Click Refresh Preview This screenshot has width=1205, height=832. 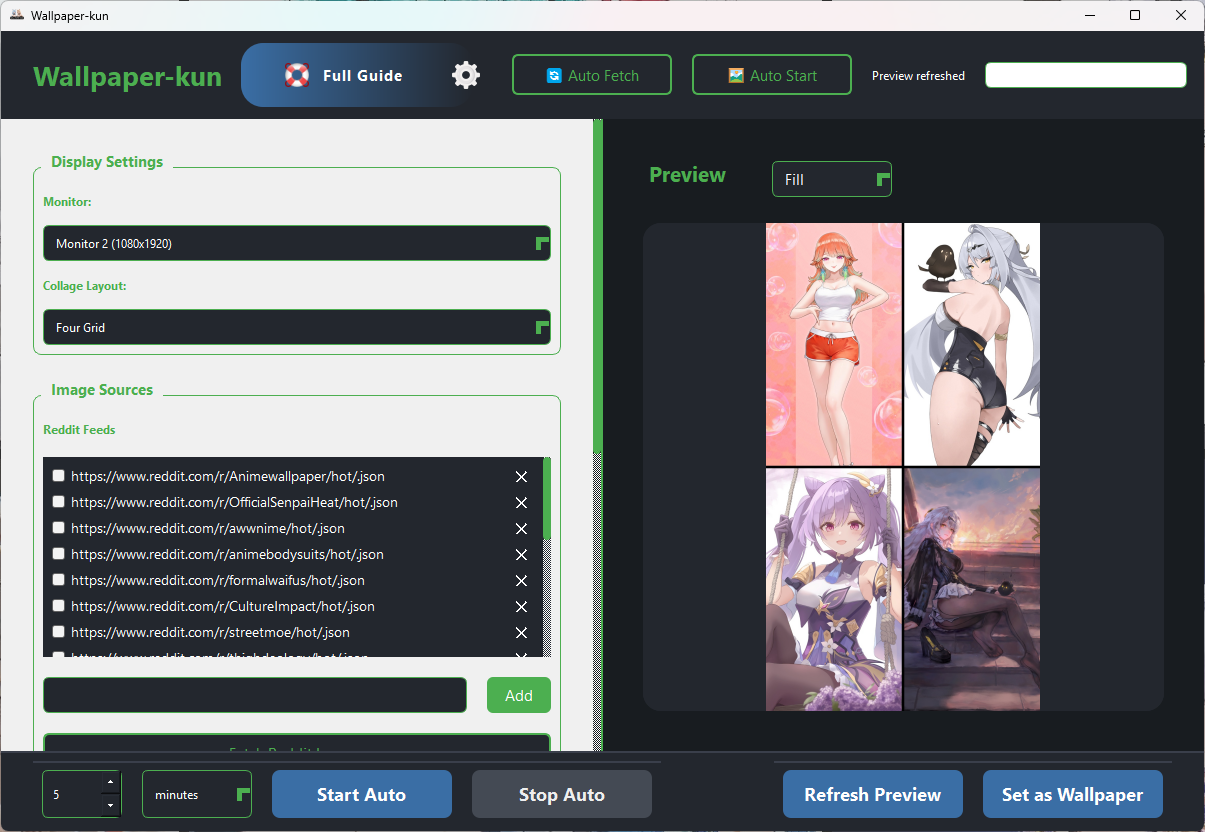[873, 794]
